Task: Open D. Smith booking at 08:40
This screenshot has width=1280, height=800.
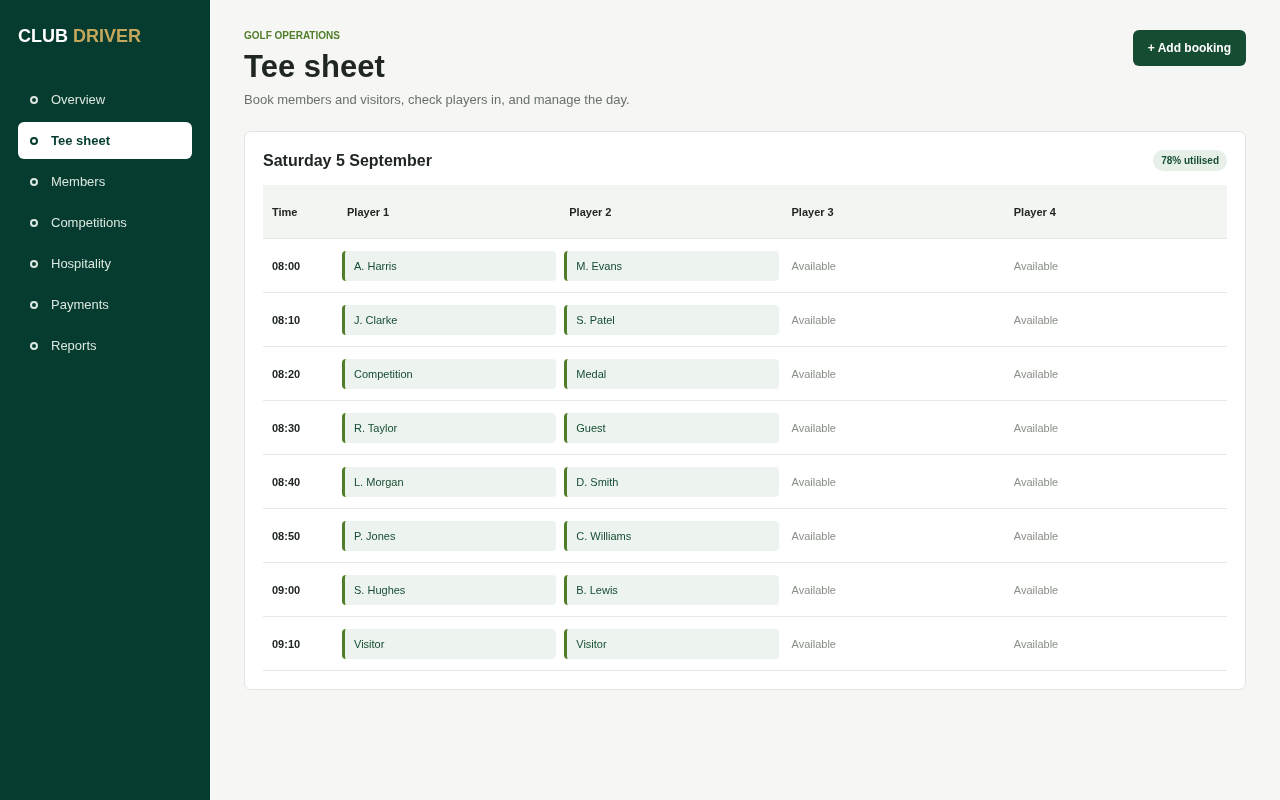Action: (x=671, y=482)
